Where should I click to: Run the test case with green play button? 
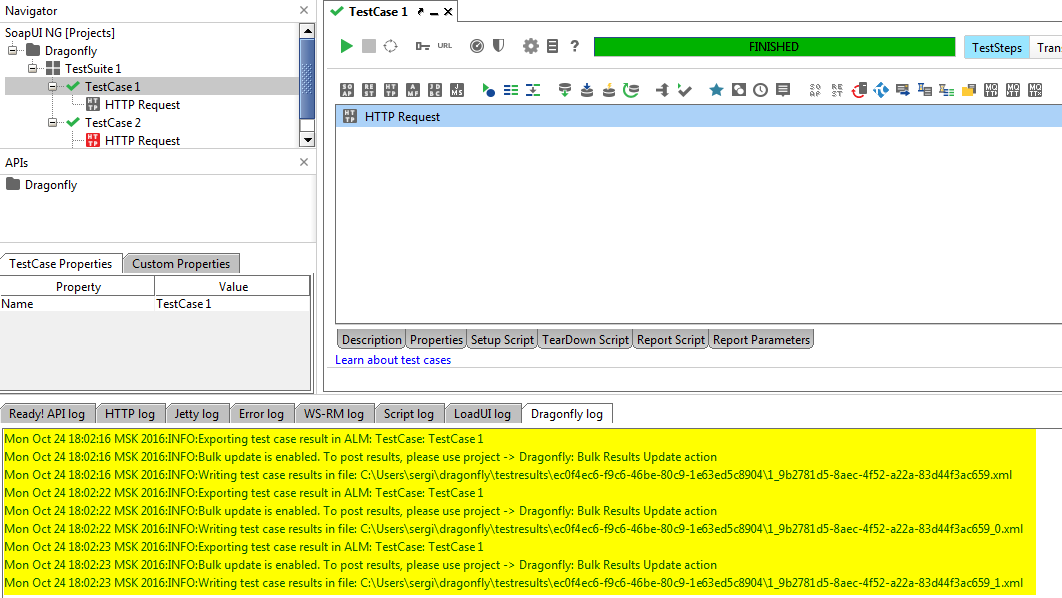[346, 46]
